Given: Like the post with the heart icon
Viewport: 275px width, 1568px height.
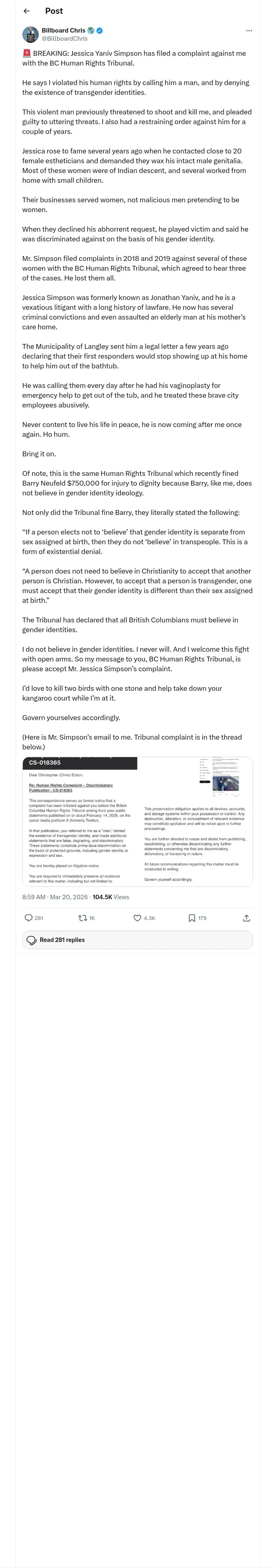Looking at the screenshot, I should (x=137, y=918).
